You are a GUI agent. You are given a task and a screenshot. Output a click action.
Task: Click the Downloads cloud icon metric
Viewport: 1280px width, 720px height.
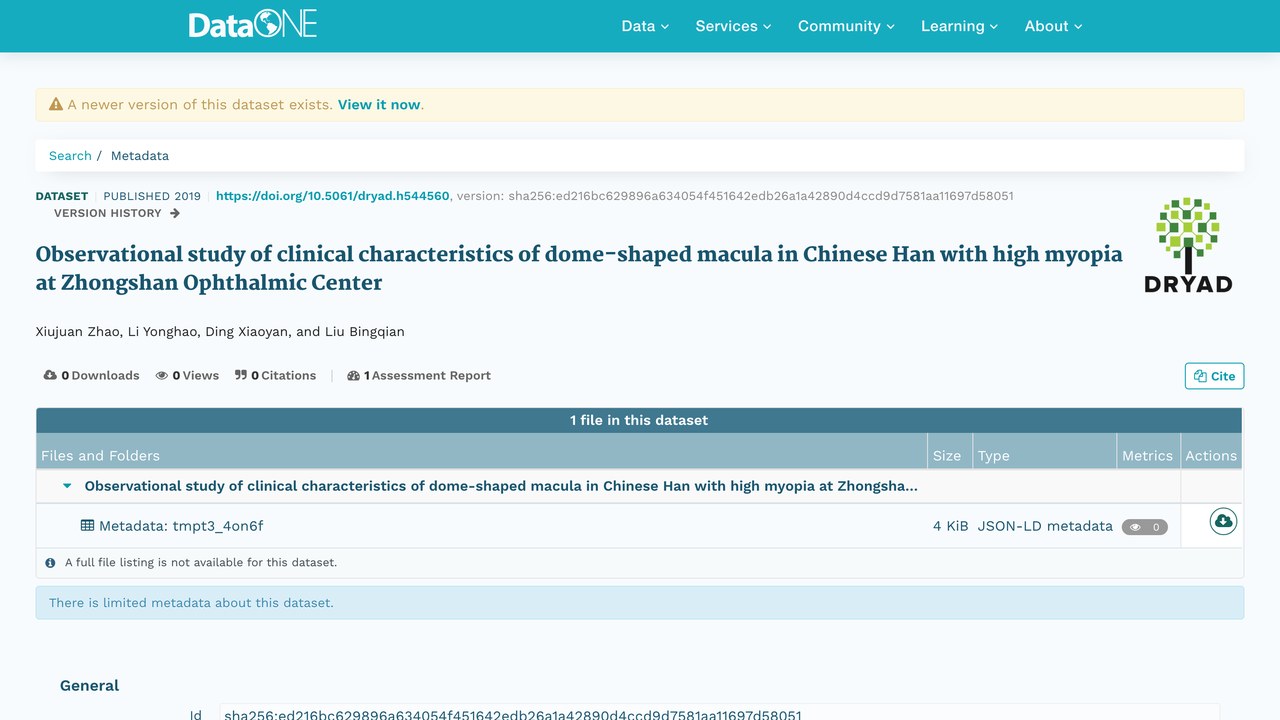click(50, 375)
